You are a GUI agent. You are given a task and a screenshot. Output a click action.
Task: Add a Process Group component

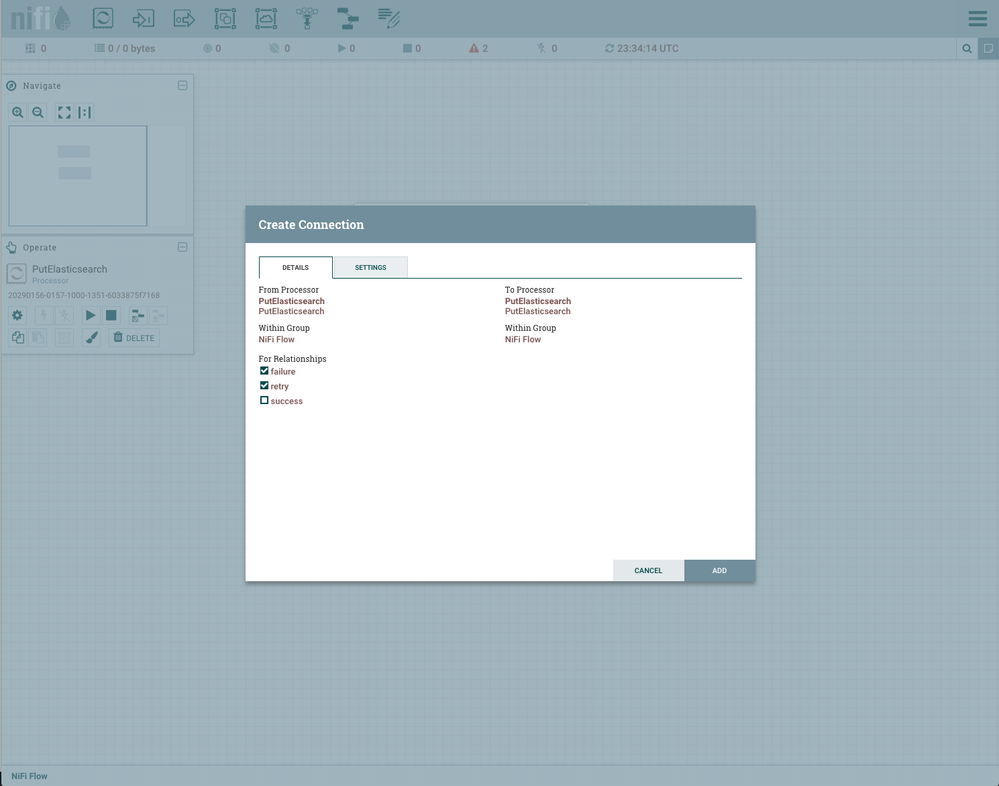point(225,18)
